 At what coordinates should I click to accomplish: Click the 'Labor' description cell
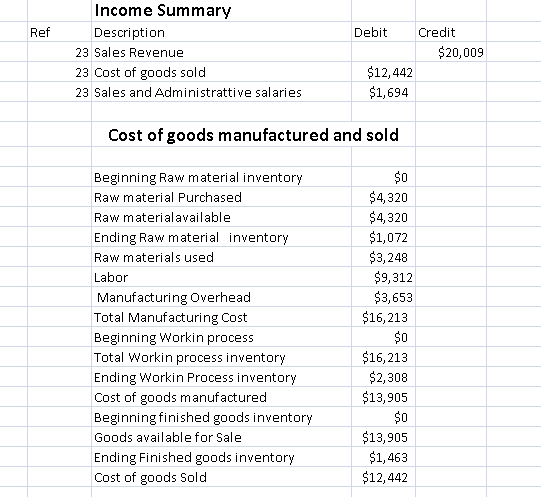point(222,277)
